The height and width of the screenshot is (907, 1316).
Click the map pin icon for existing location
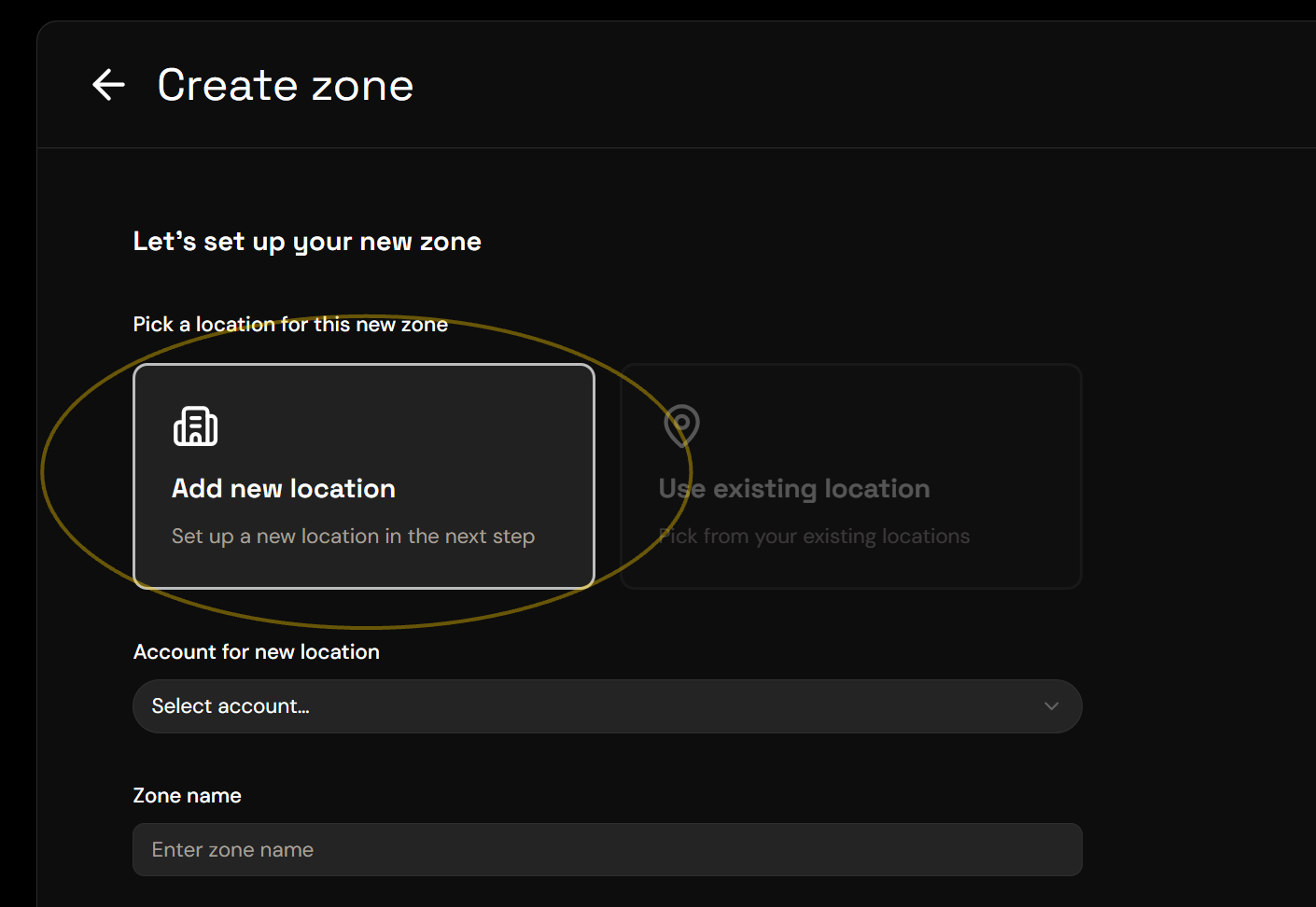pos(681,426)
